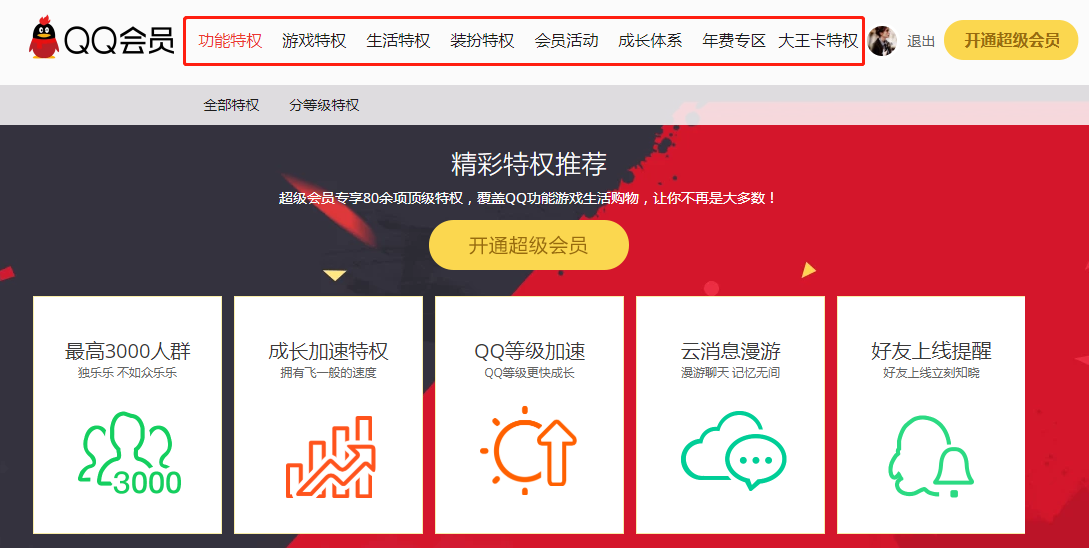
Task: Open the user profile avatar
Action: pos(882,41)
